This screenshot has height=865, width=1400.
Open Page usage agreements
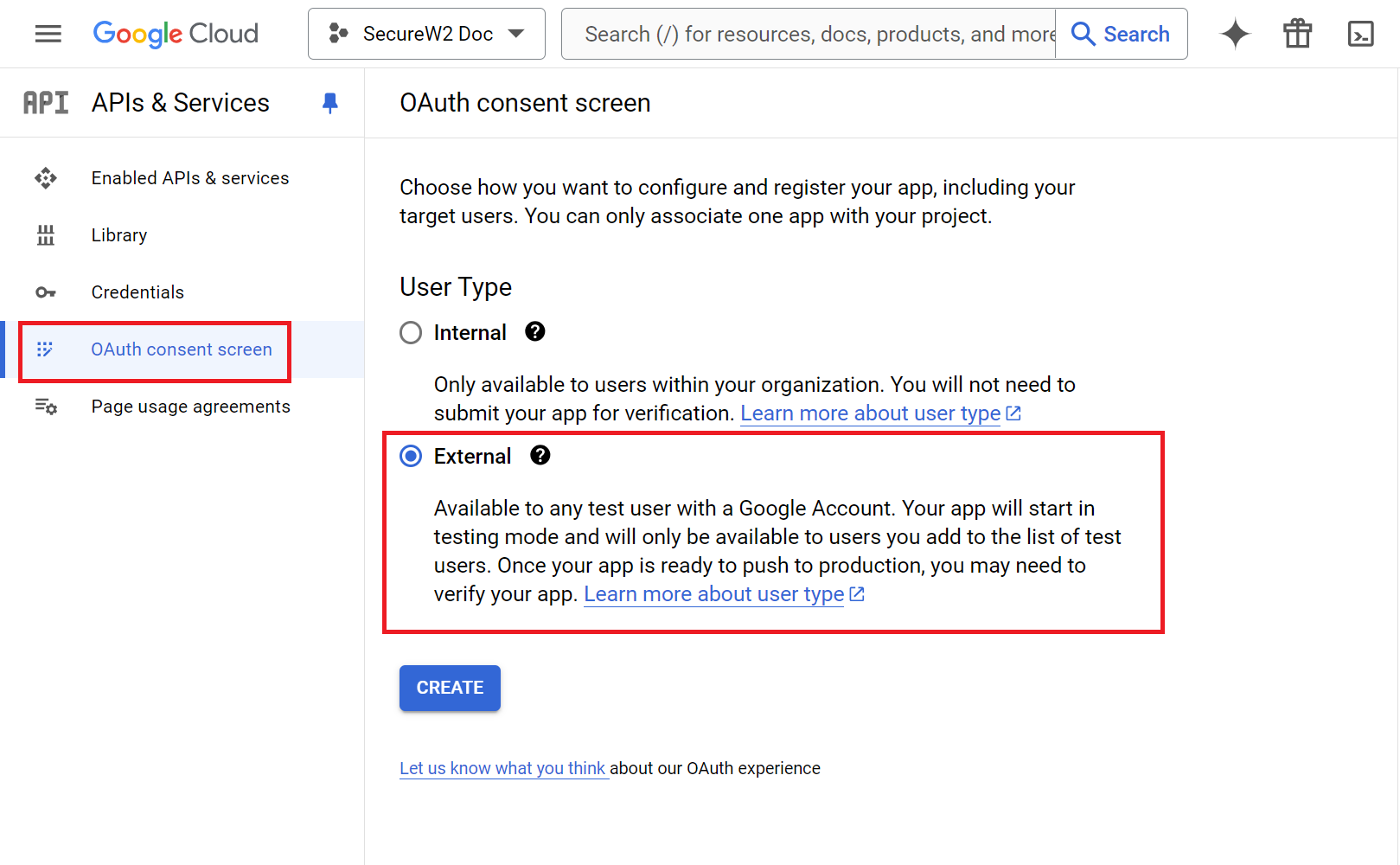pyautogui.click(x=190, y=407)
